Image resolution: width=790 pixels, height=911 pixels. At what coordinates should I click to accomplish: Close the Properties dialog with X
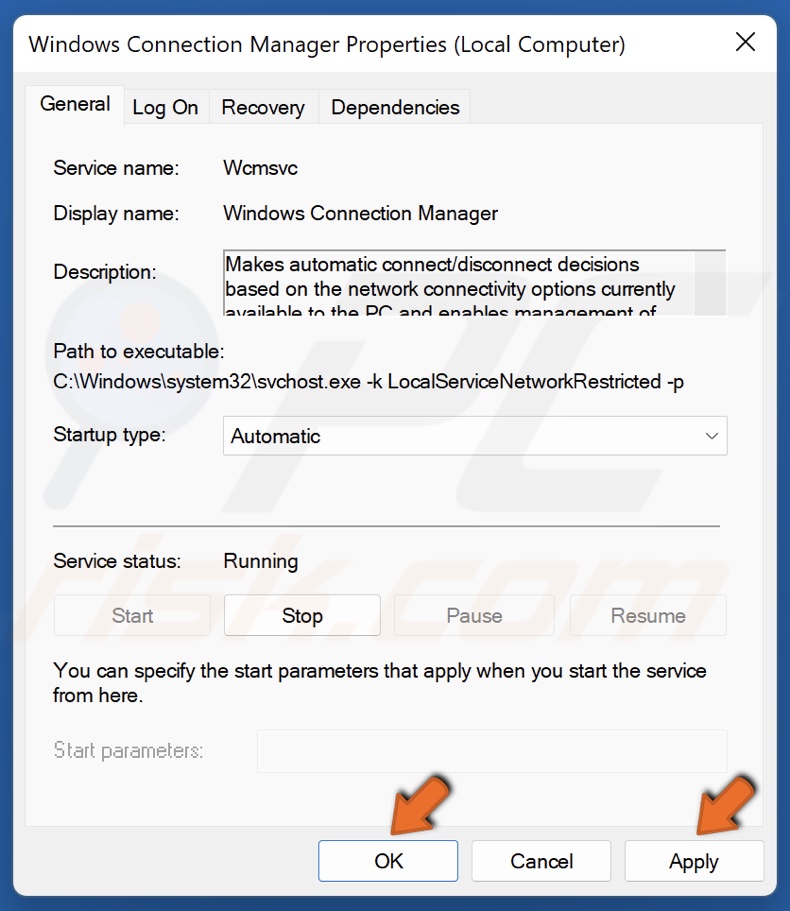745,43
